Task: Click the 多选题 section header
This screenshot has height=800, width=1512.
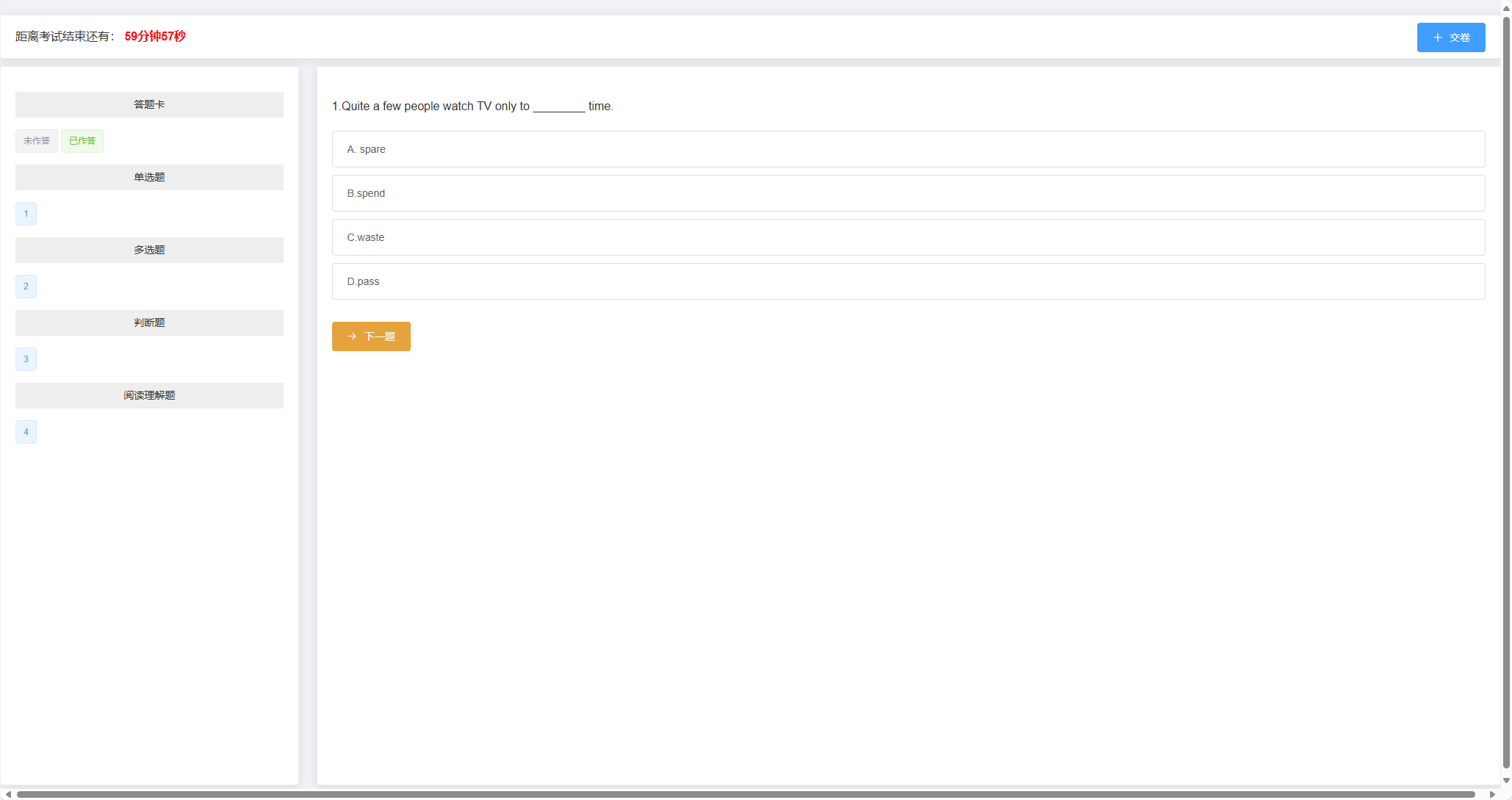Action: tap(149, 250)
